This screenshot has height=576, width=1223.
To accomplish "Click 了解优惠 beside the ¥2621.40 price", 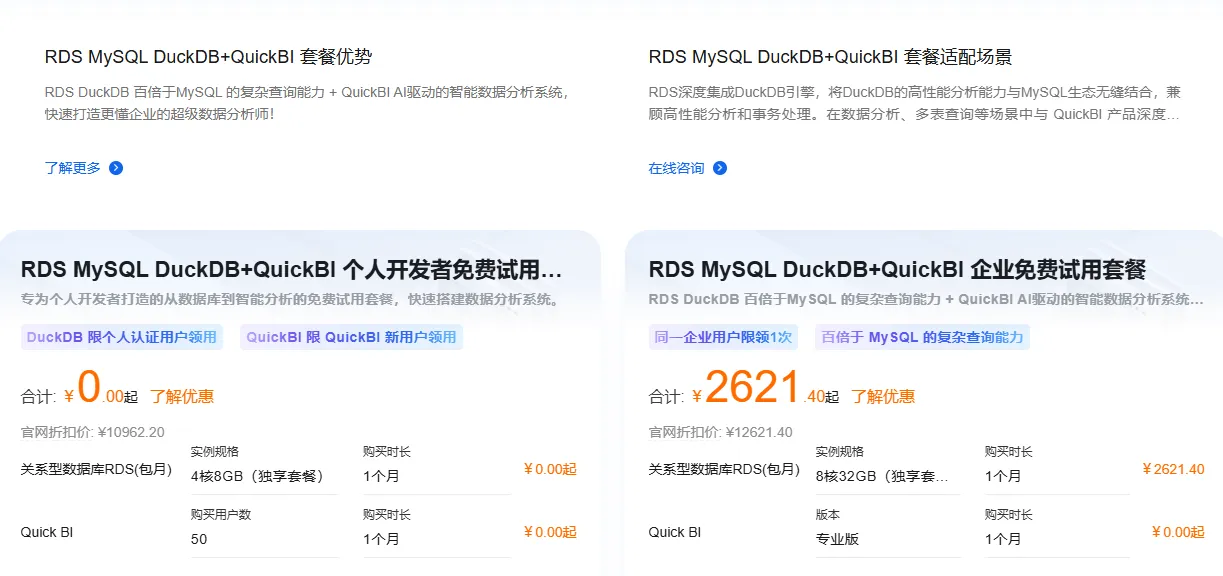I will point(883,396).
